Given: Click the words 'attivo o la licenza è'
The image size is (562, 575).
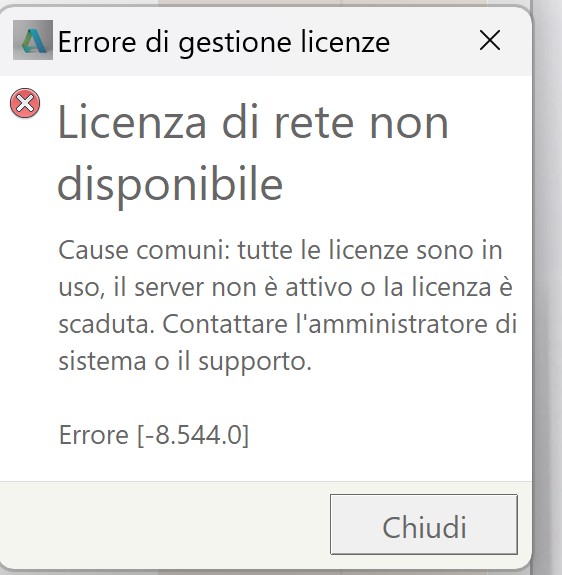Looking at the screenshot, I should pyautogui.click(x=399, y=286).
